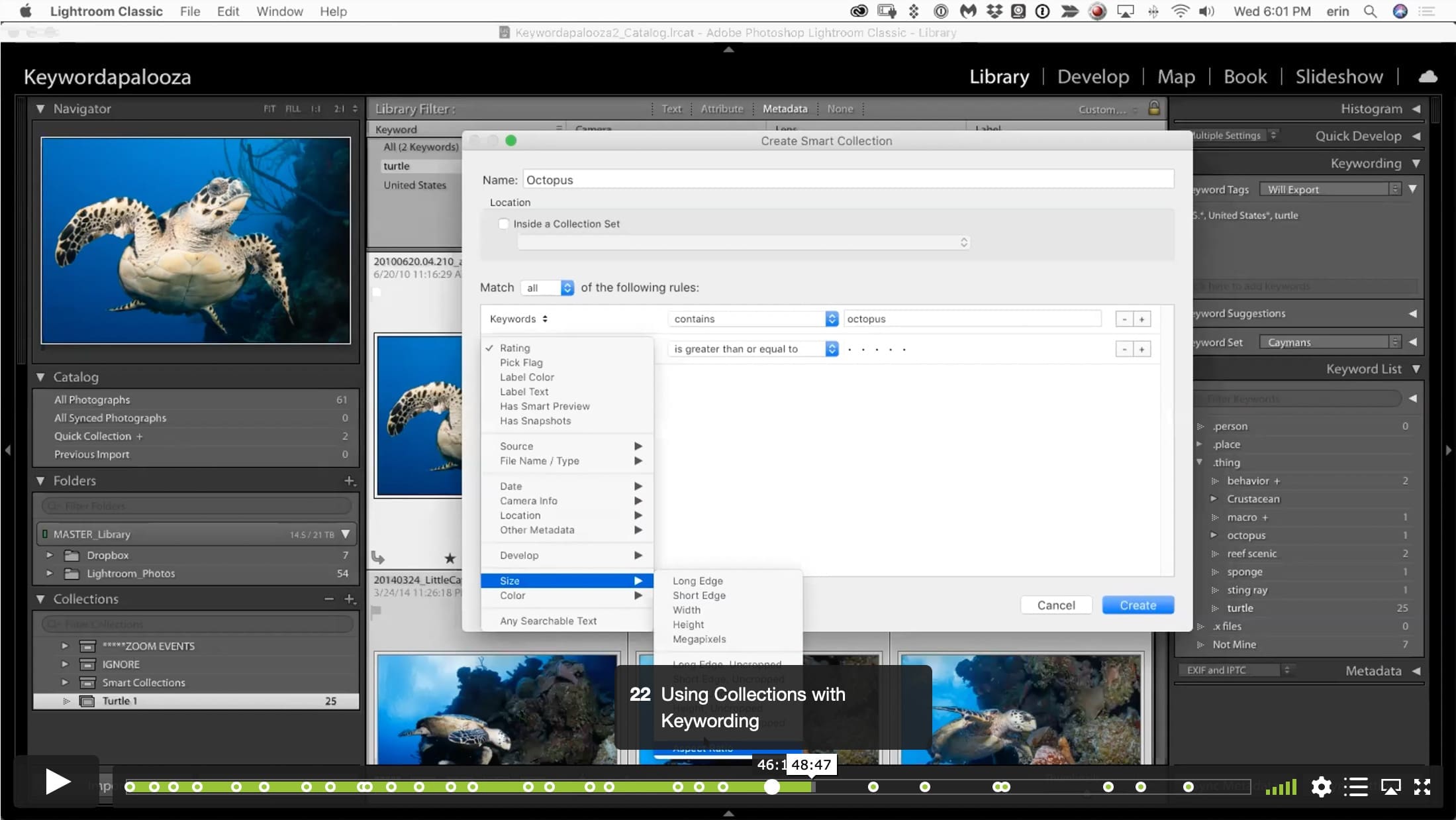Image resolution: width=1456 pixels, height=820 pixels.
Task: Select Any Searchable Text menu item
Action: (x=548, y=621)
